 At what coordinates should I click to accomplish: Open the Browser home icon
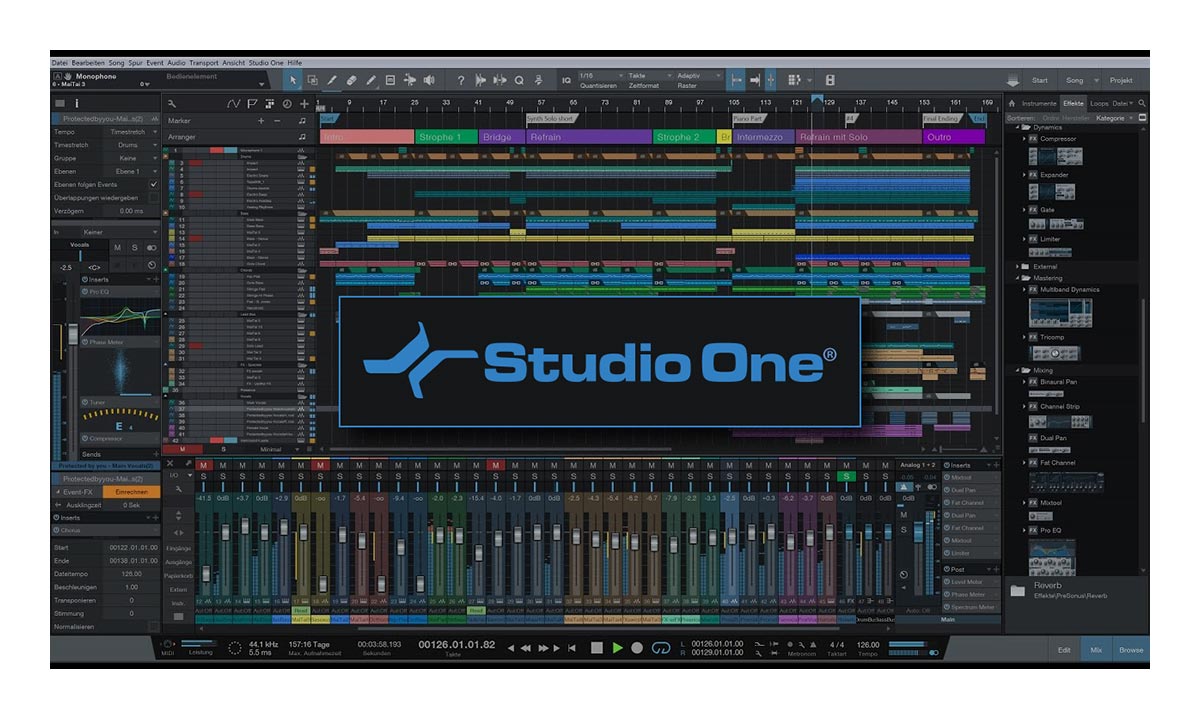tap(1012, 103)
